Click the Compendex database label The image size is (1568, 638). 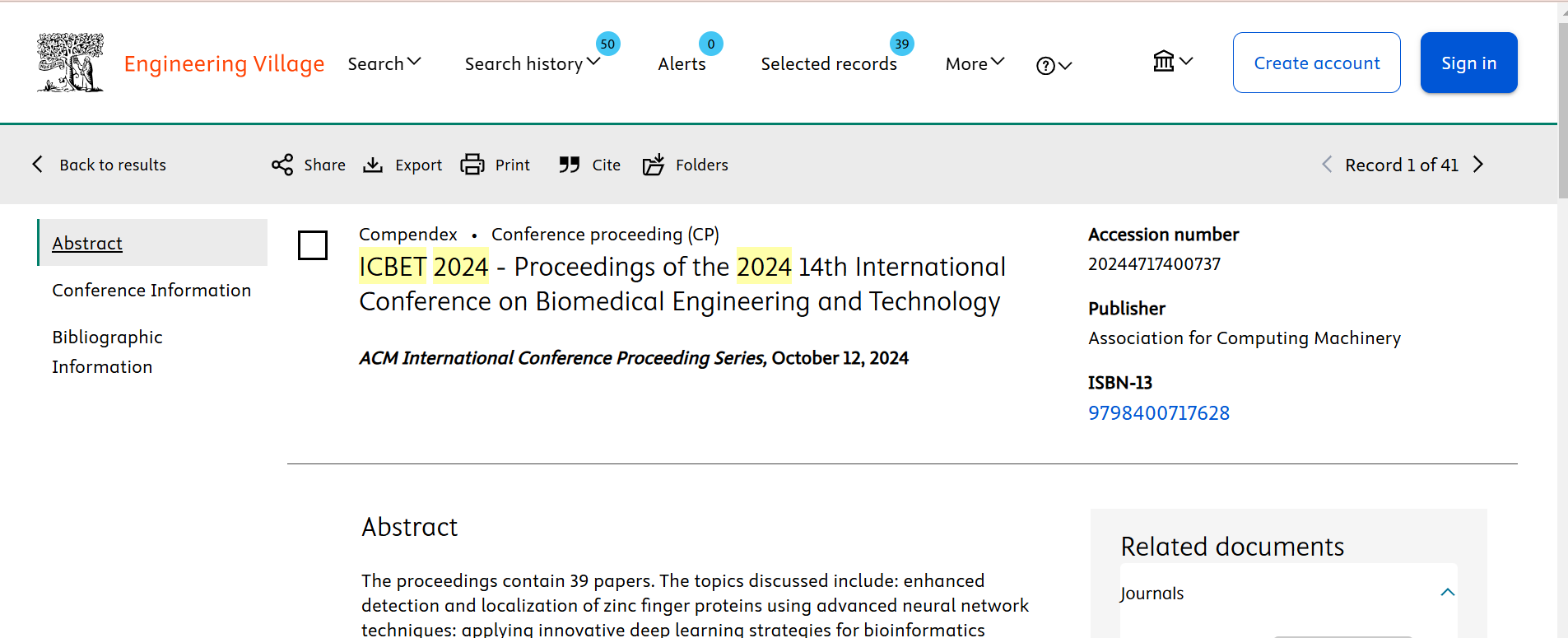pos(408,235)
